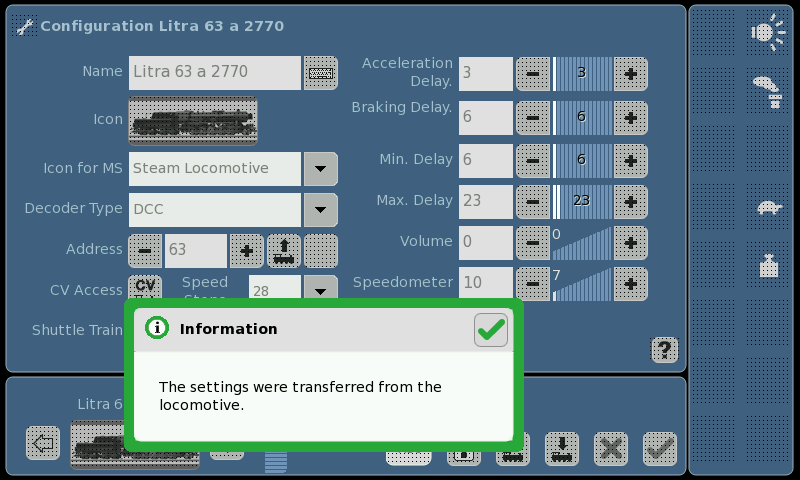Click the Max. Delay slider bar
800x480 pixels.
(x=582, y=202)
